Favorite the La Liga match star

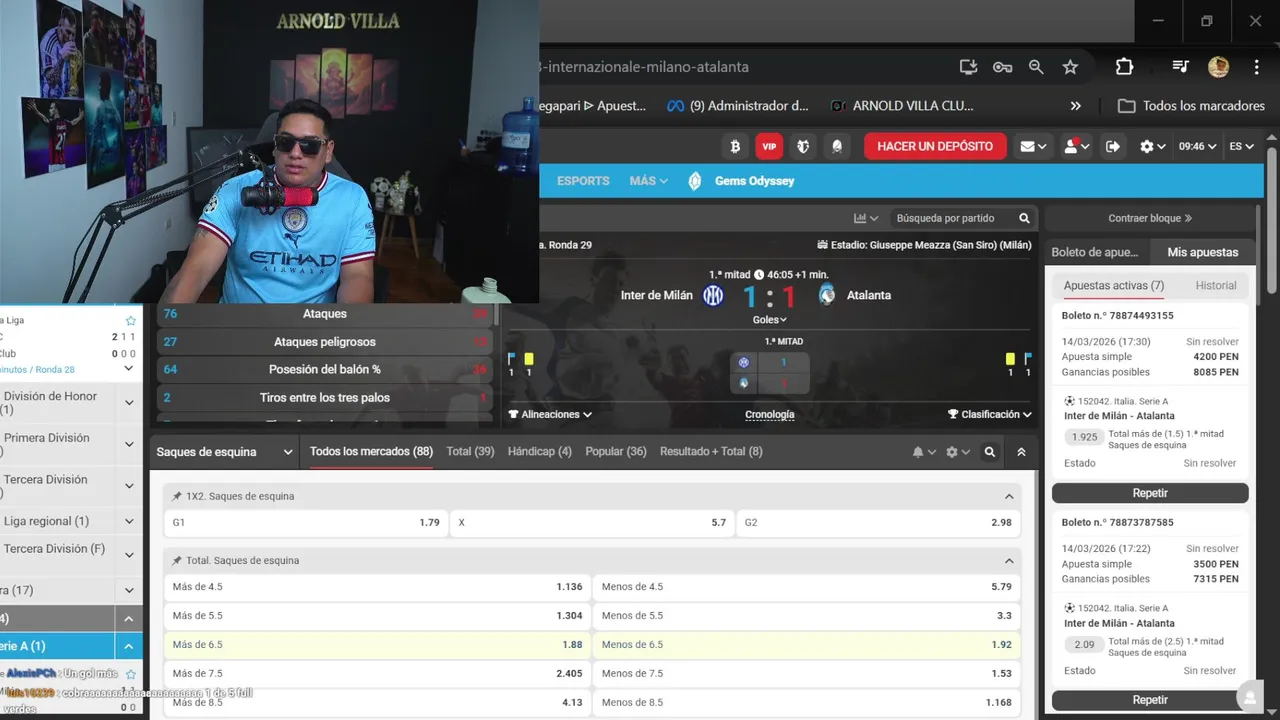coord(130,320)
